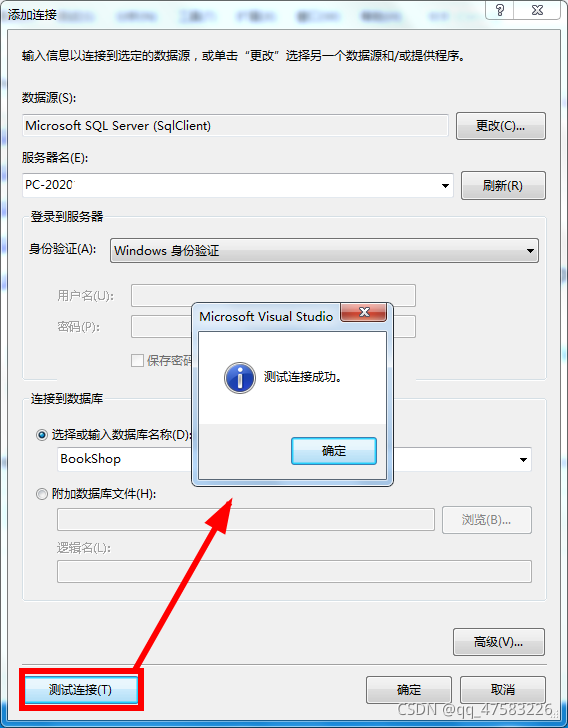The image size is (568, 728).
Task: Select the 附加数据库文件(H) radio button
Action: click(42, 494)
